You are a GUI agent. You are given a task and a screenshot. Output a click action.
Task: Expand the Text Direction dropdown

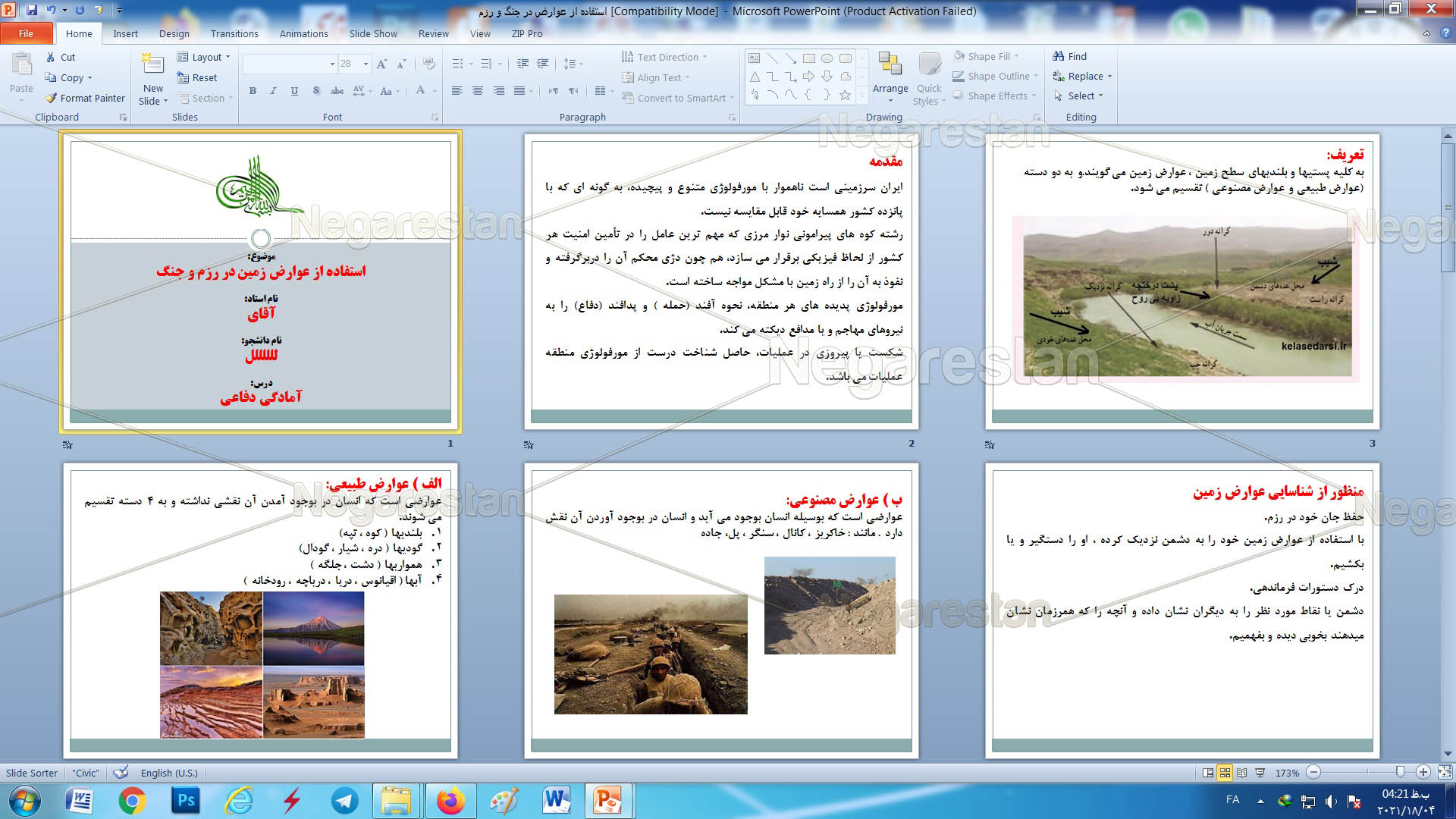(664, 57)
